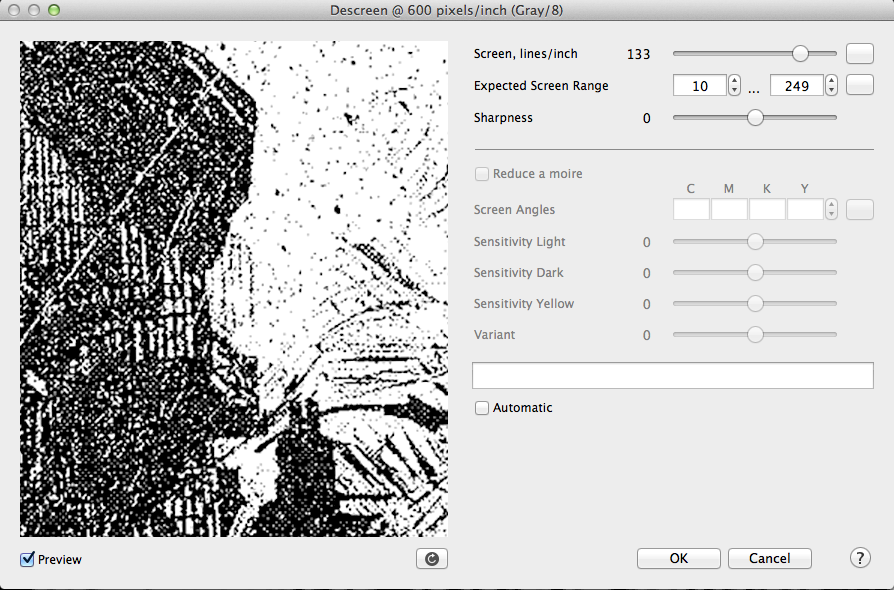894x590 pixels.
Task: Click the C screen angle field
Action: [x=691, y=209]
